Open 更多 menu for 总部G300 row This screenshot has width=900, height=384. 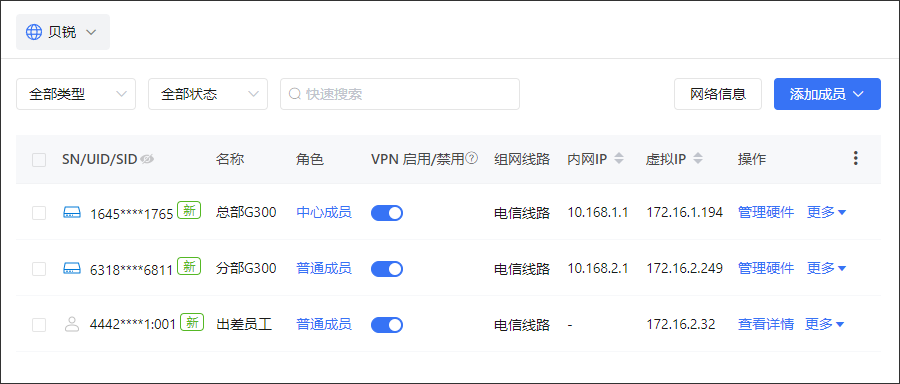point(827,212)
